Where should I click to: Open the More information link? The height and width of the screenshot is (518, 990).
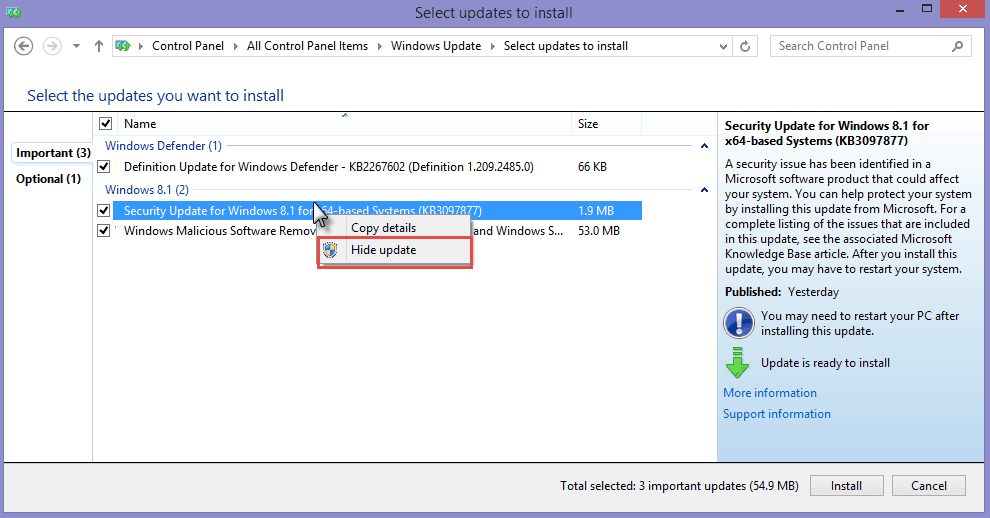[770, 393]
